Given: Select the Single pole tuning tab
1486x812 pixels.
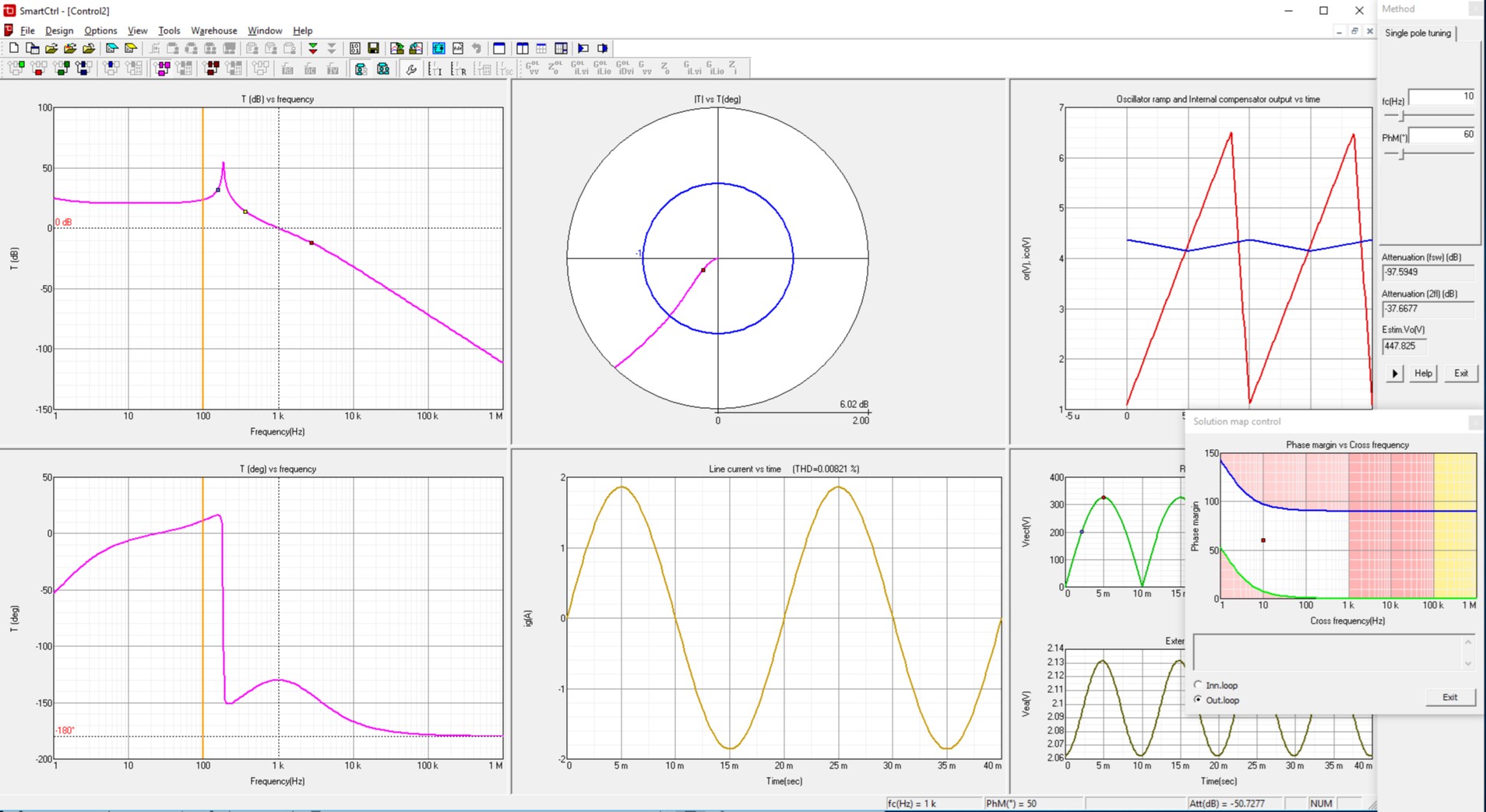Looking at the screenshot, I should [x=1417, y=33].
